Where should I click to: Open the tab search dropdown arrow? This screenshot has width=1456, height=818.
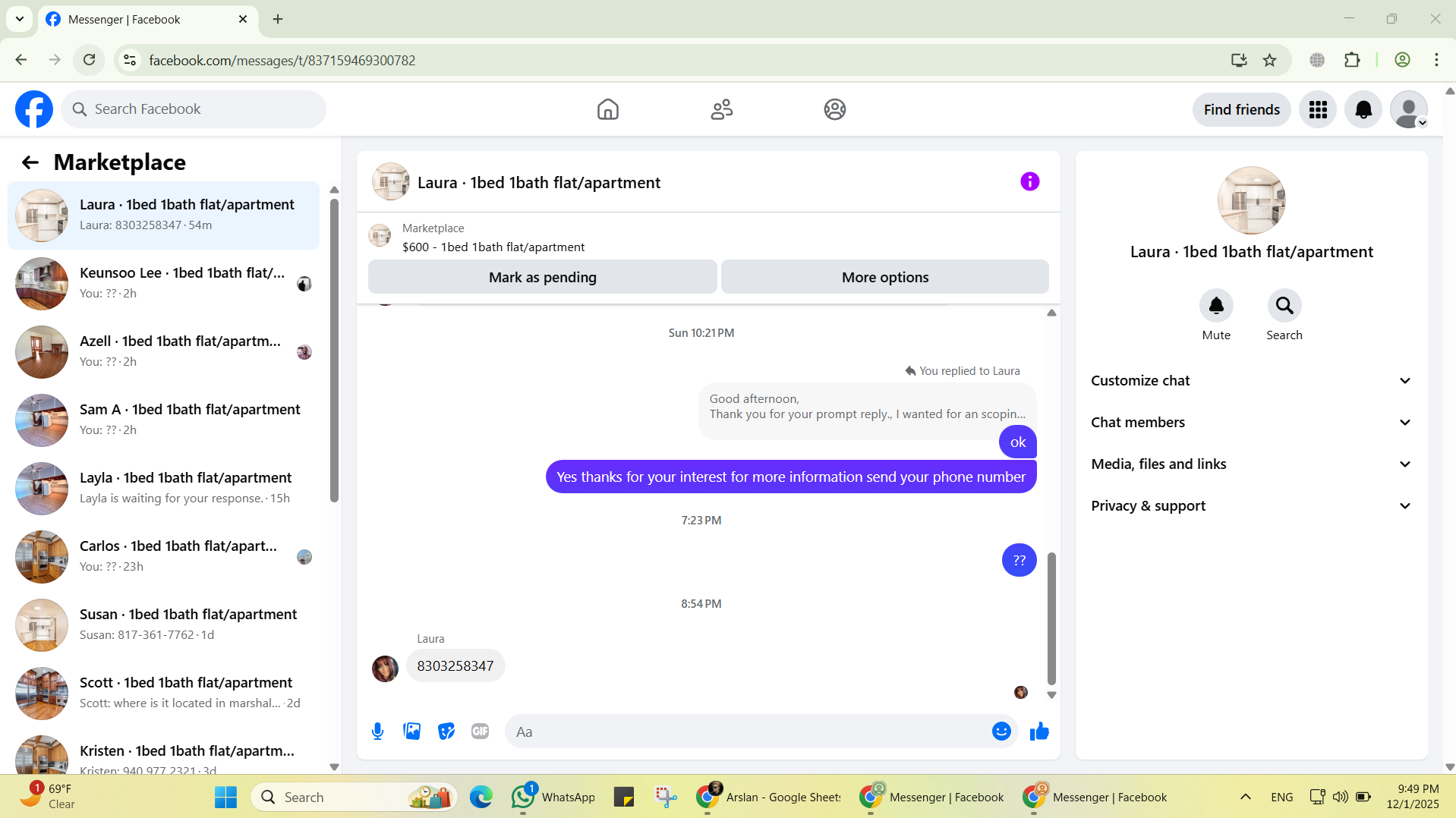point(20,19)
